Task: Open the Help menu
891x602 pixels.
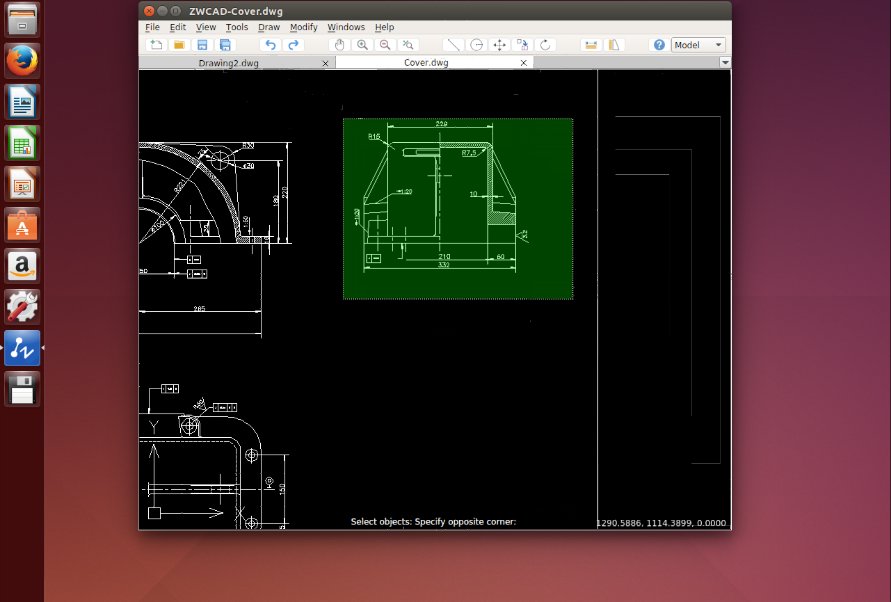Action: coord(384,27)
